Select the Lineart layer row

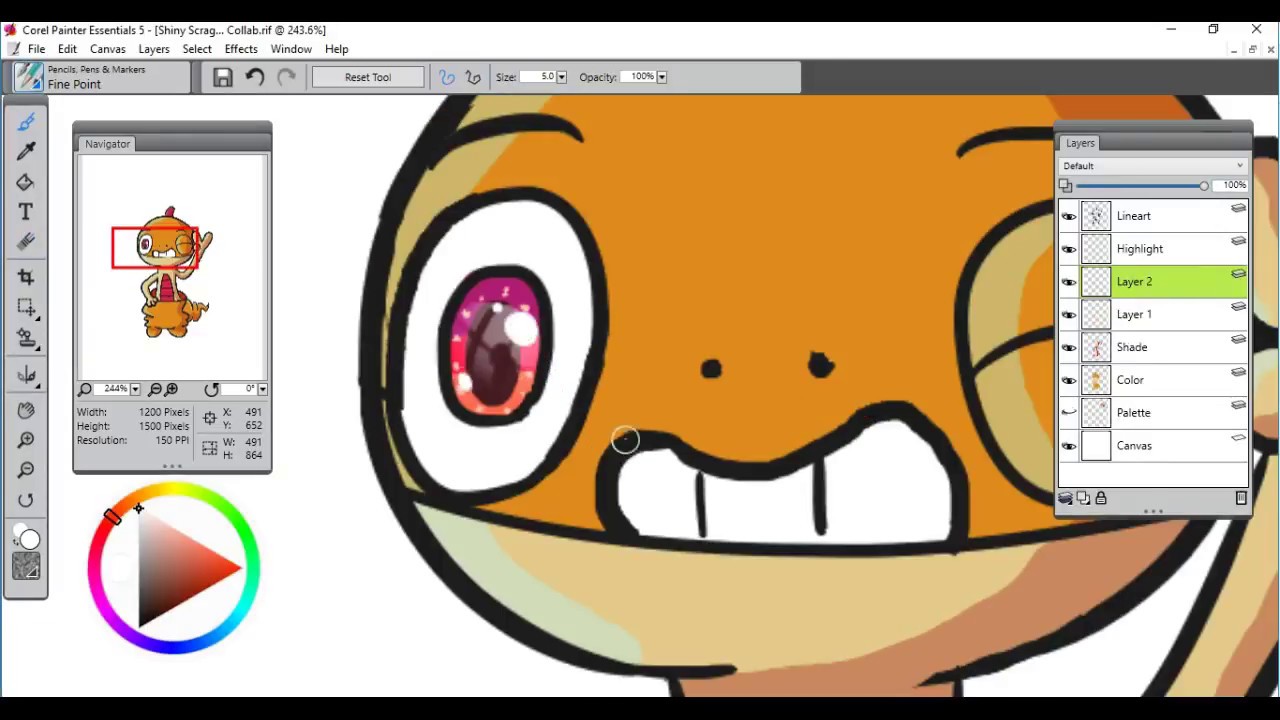(x=1153, y=216)
